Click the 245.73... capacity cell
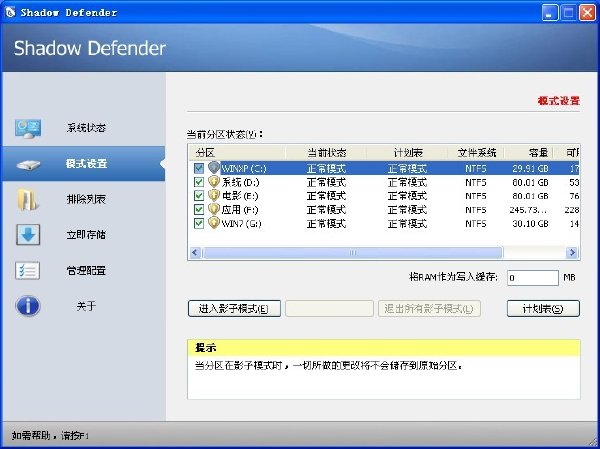This screenshot has height=449, width=600. 529,210
